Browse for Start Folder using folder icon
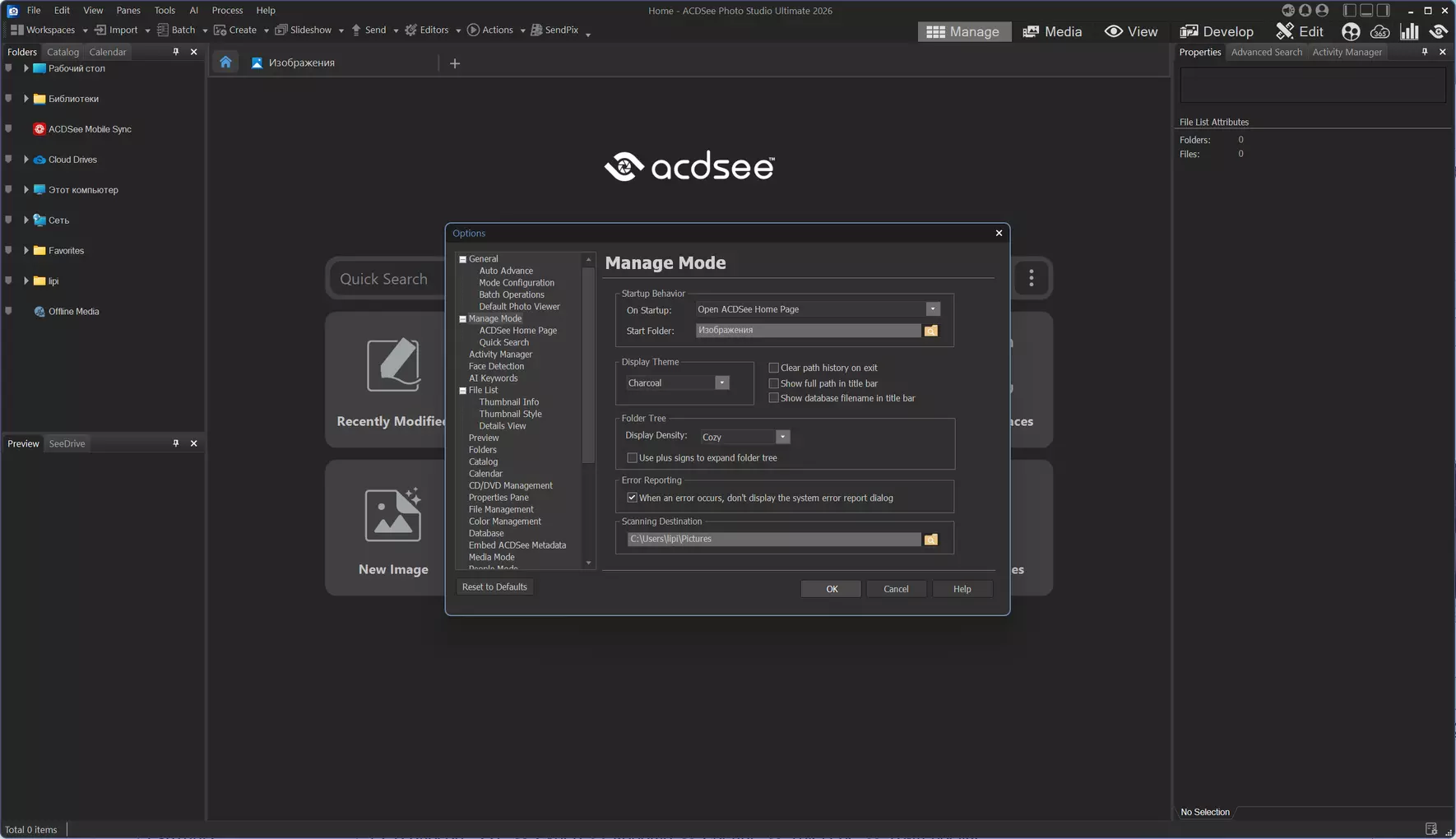 click(x=930, y=331)
